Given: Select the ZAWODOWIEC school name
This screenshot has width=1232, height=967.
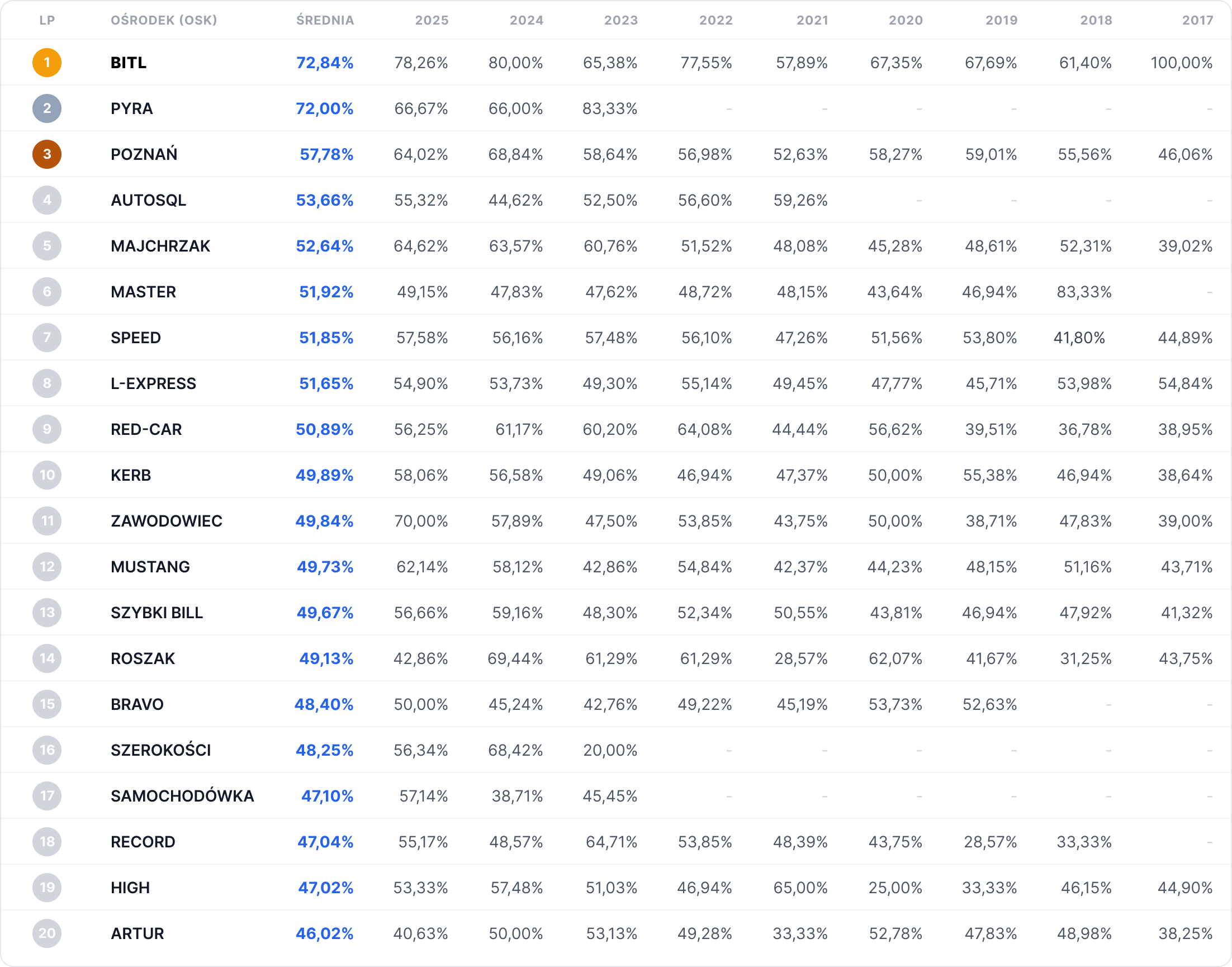Looking at the screenshot, I should 167,521.
